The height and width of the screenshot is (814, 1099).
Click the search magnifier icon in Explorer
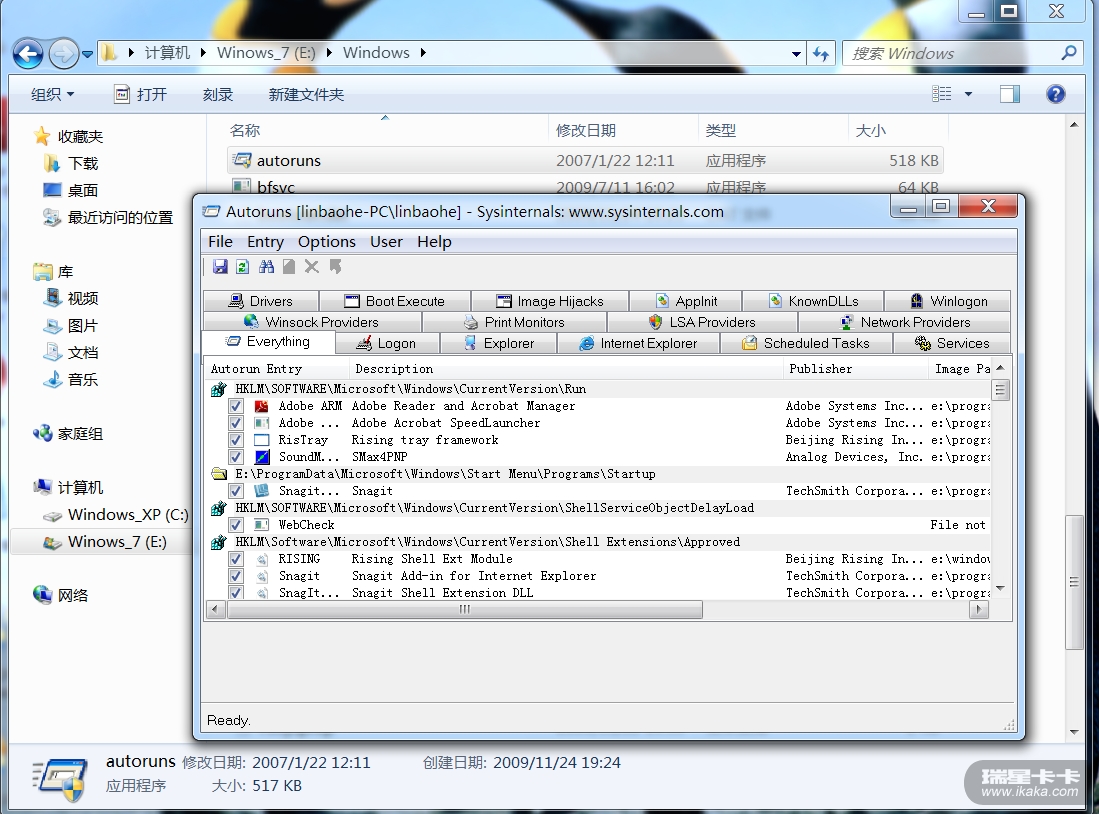[x=1069, y=53]
